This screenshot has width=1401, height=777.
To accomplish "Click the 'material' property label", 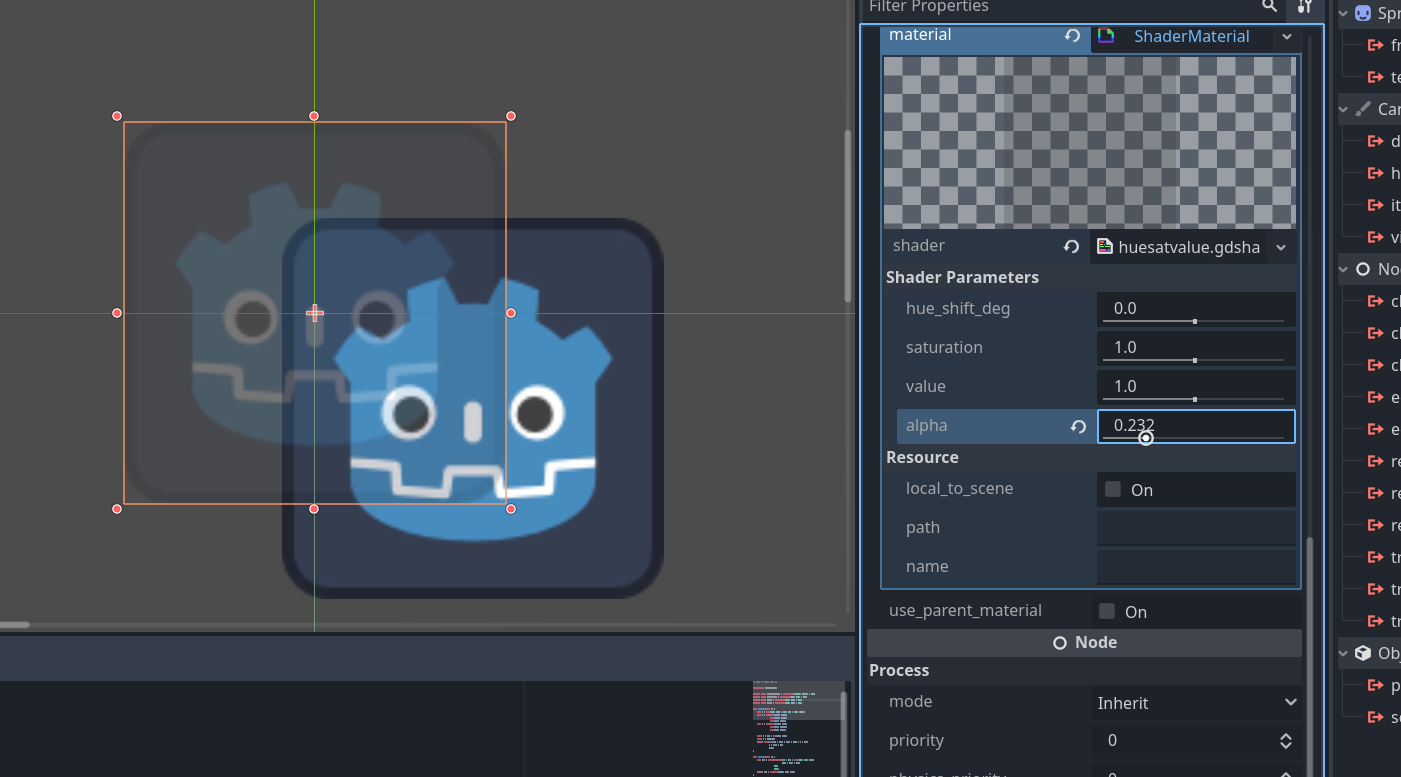I will pos(920,35).
